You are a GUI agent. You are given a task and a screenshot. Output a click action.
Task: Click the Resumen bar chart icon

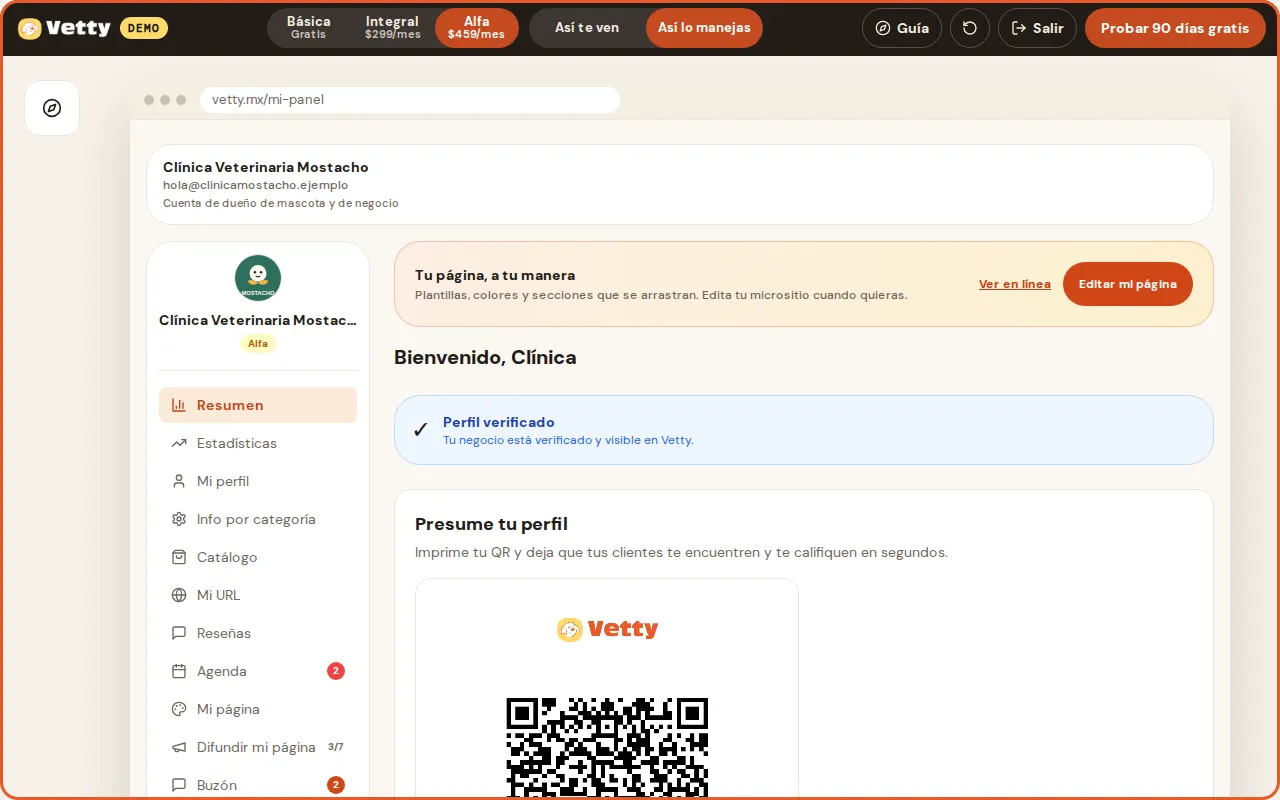point(179,405)
